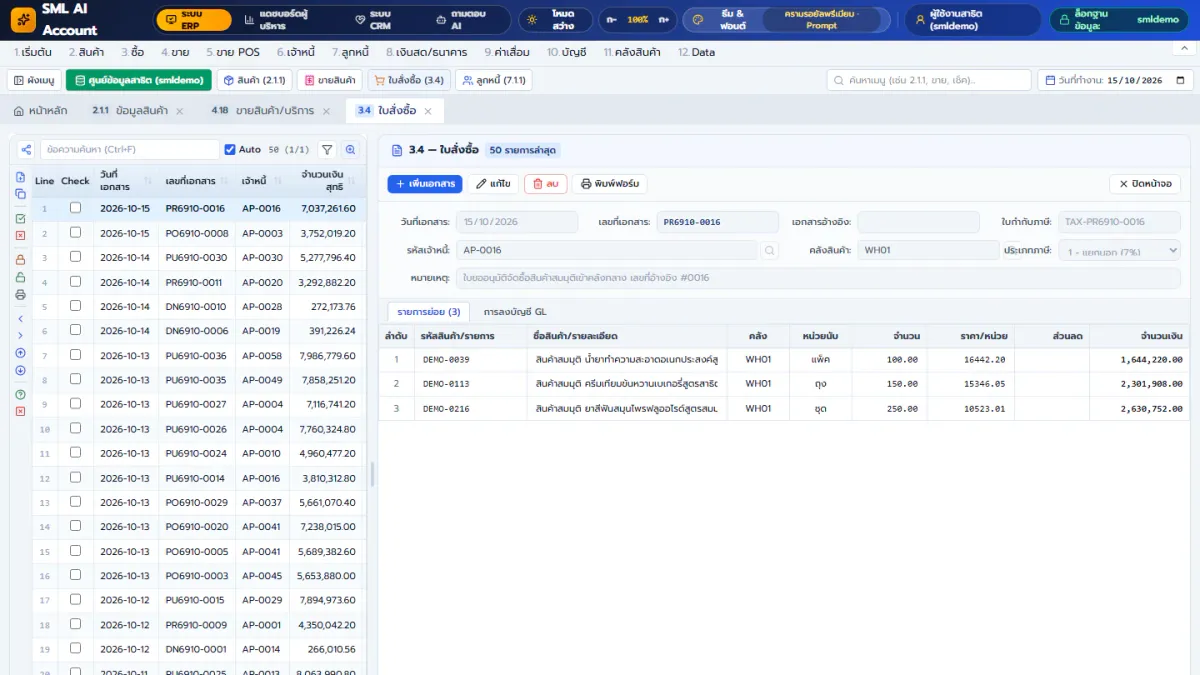
Task: Open the smldemo user menu
Action: [971, 20]
